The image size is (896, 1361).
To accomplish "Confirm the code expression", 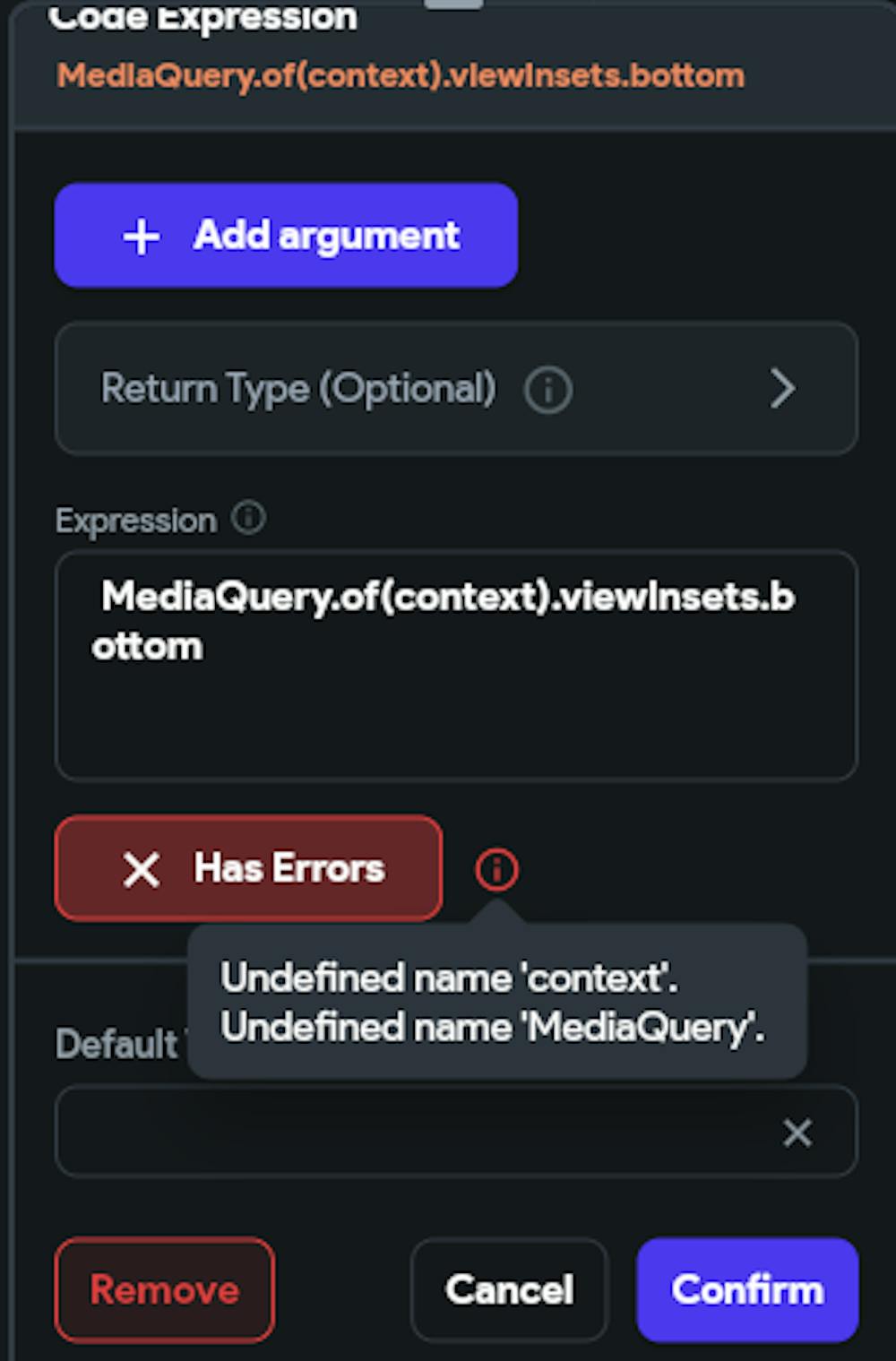I will tap(747, 1289).
